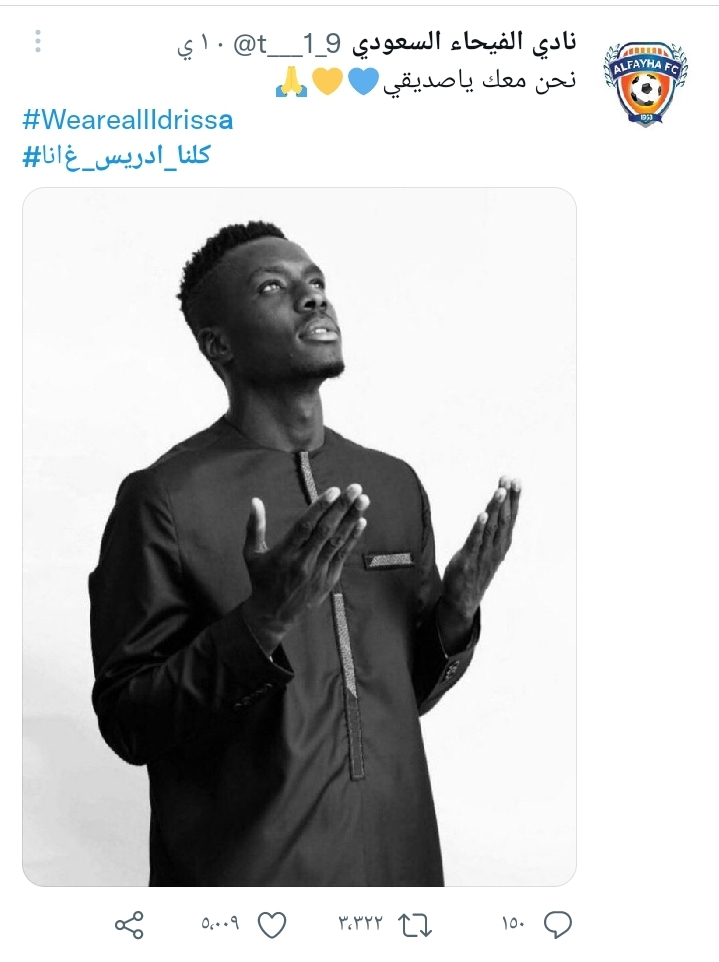The image size is (719, 962).
Task: Click the retweet count ٣,٣٢٢
Action: point(360,923)
